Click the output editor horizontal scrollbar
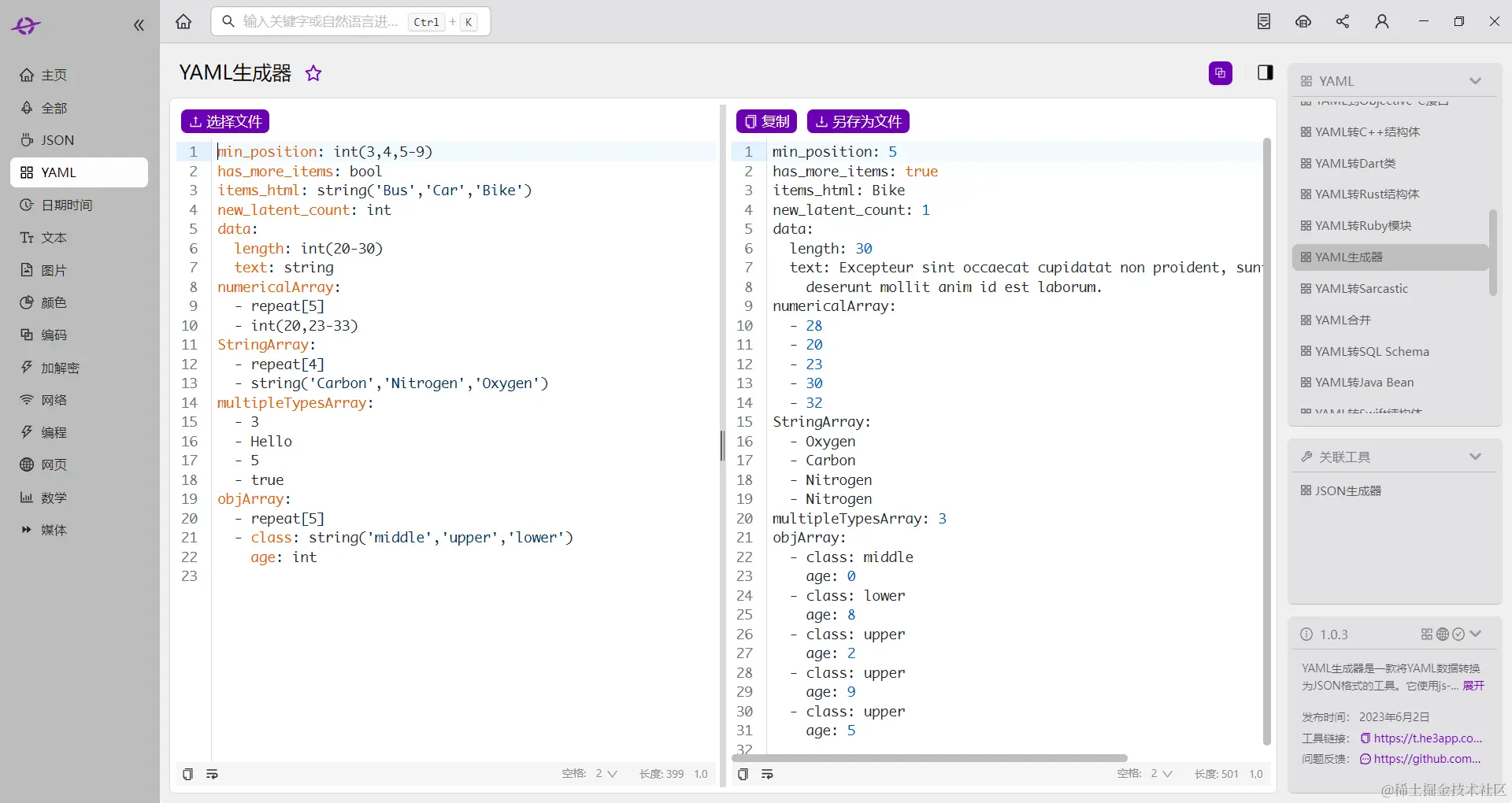 pos(929,758)
